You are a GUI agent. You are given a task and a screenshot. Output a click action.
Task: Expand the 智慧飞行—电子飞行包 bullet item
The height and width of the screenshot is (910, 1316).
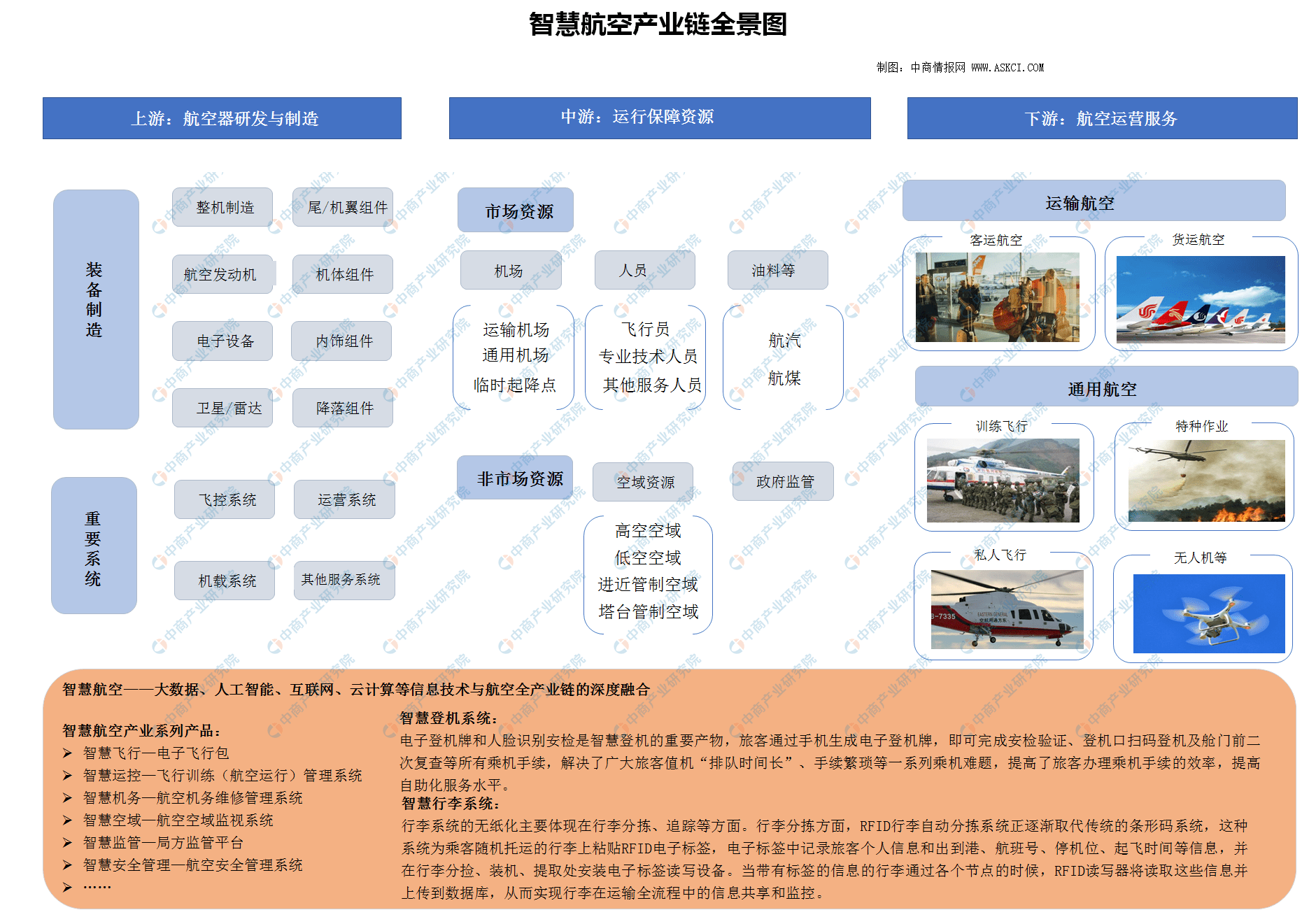coord(157,753)
